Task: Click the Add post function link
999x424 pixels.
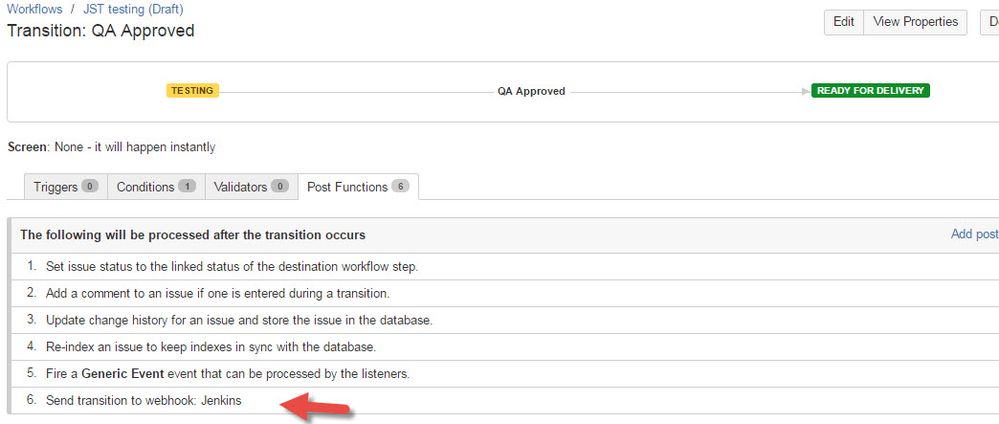Action: pyautogui.click(x=975, y=234)
